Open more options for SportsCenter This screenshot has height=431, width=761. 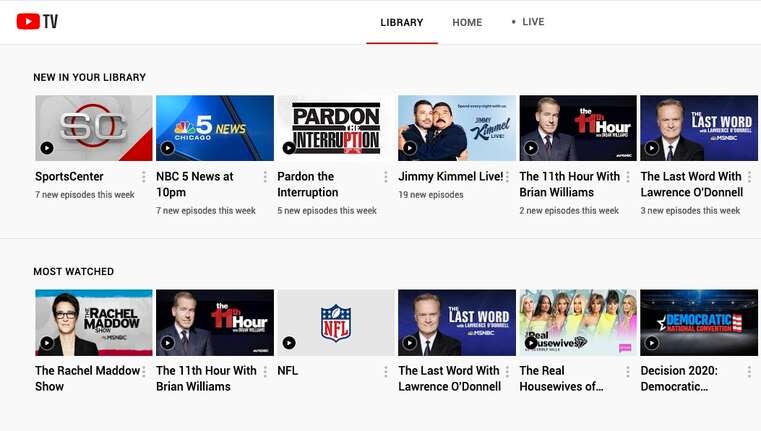click(x=144, y=177)
